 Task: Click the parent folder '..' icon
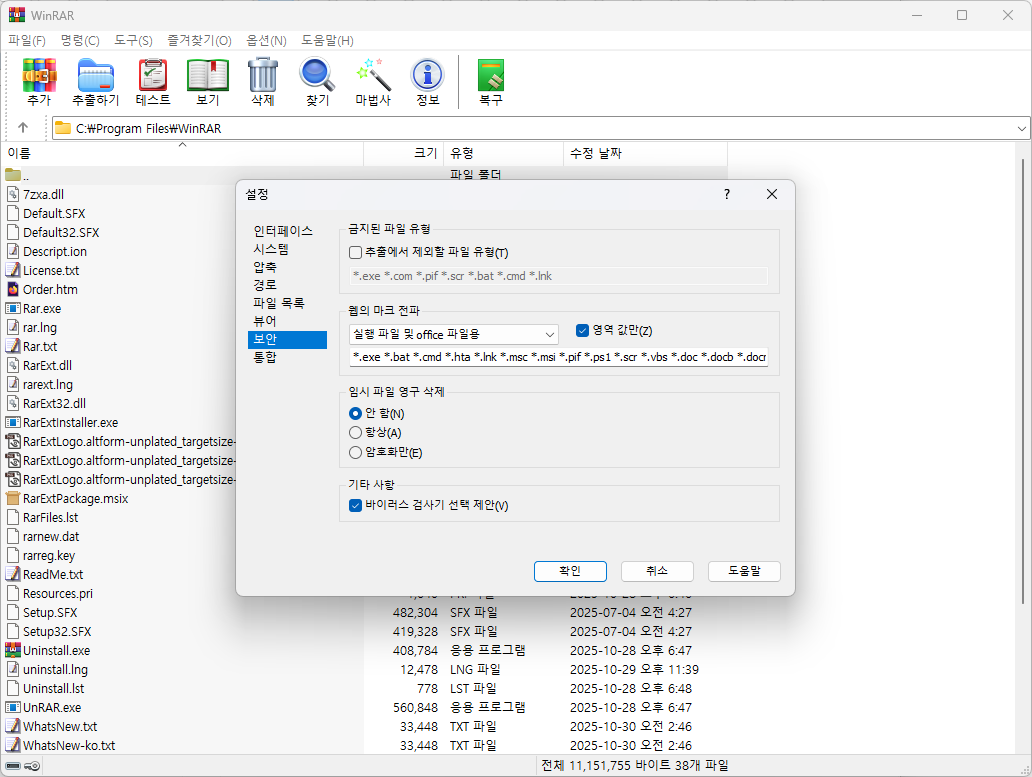tap(13, 175)
